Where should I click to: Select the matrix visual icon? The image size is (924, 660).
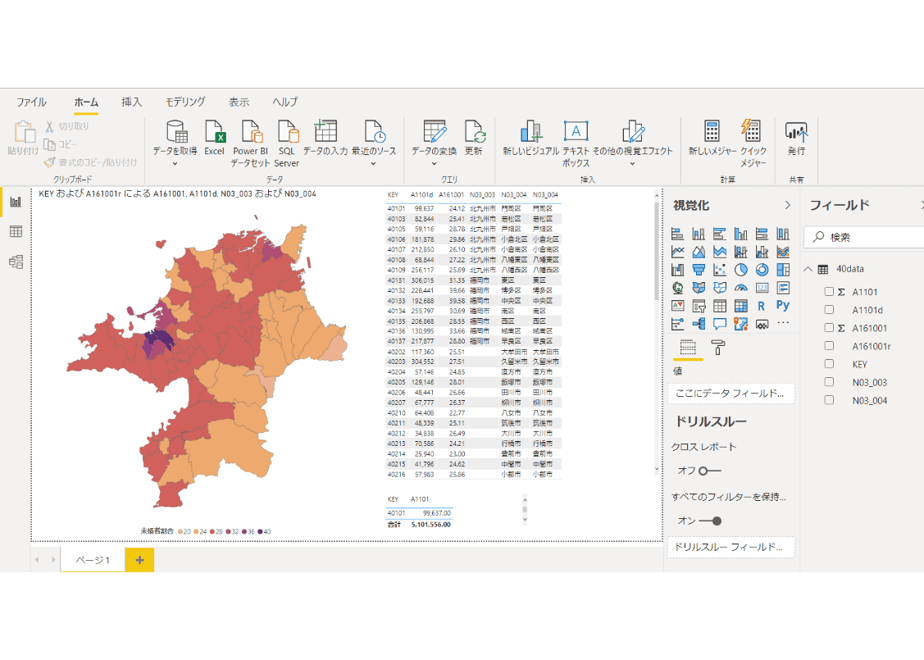(x=741, y=306)
